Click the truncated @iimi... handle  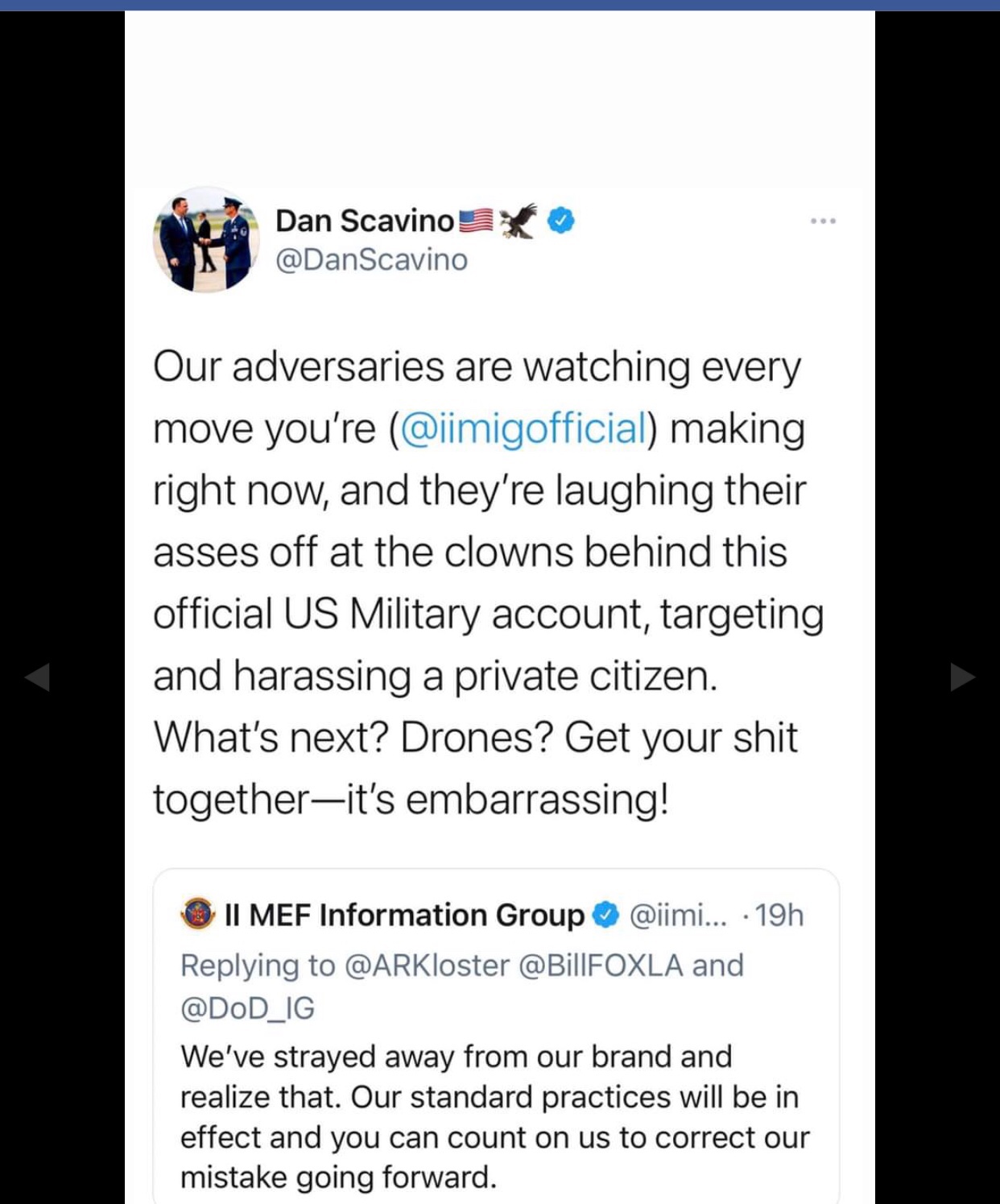point(676,915)
